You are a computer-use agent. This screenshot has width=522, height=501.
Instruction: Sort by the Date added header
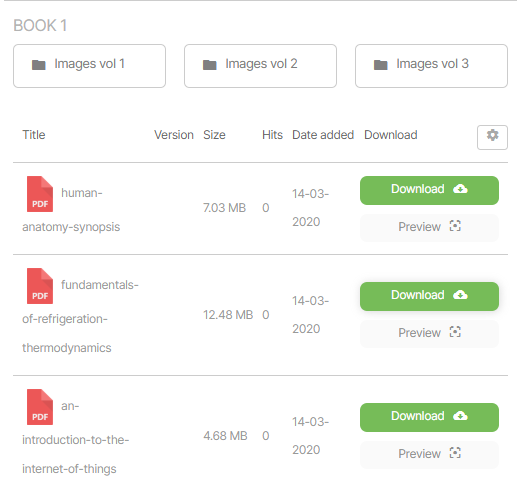(323, 135)
